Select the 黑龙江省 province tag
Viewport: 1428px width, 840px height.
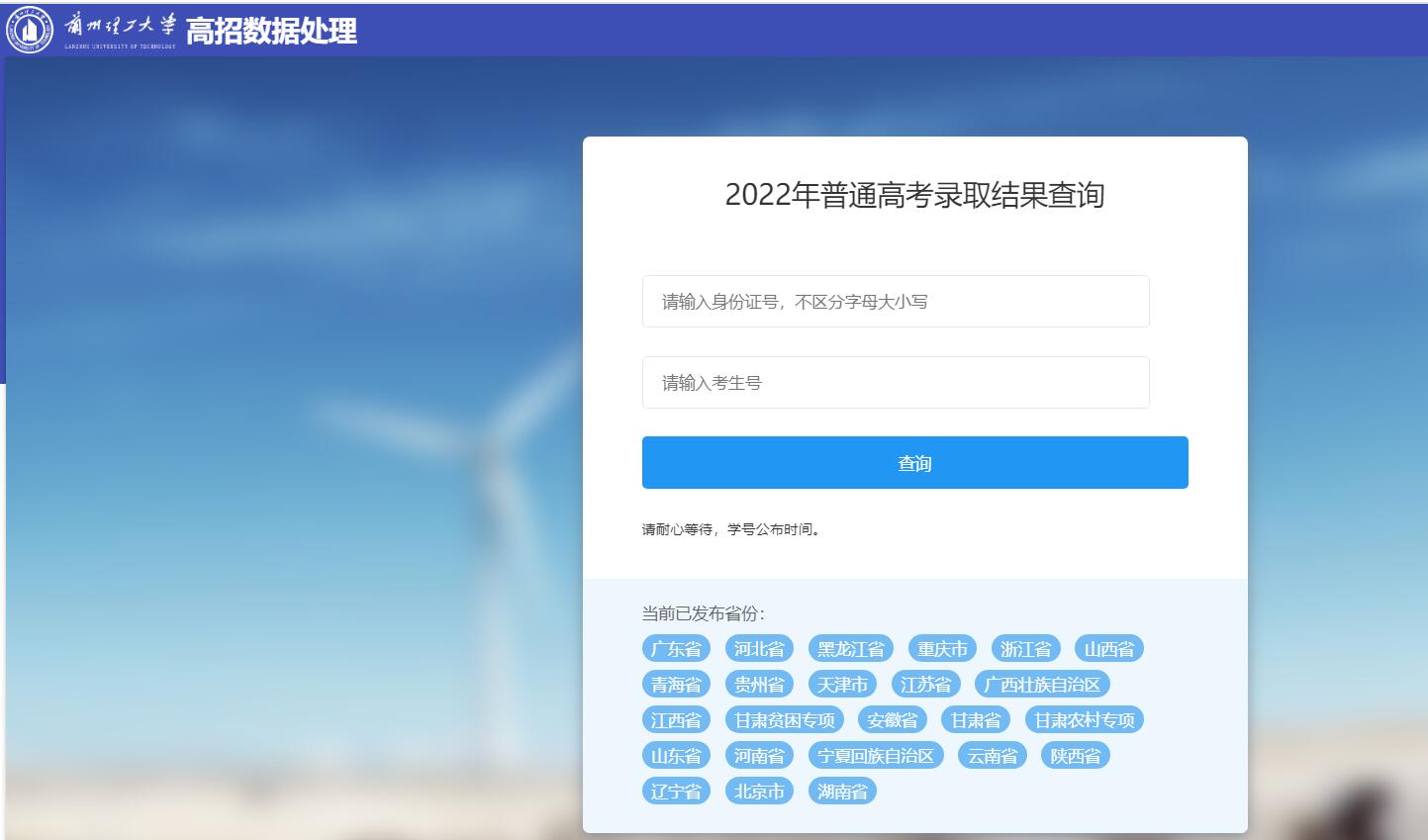(851, 649)
